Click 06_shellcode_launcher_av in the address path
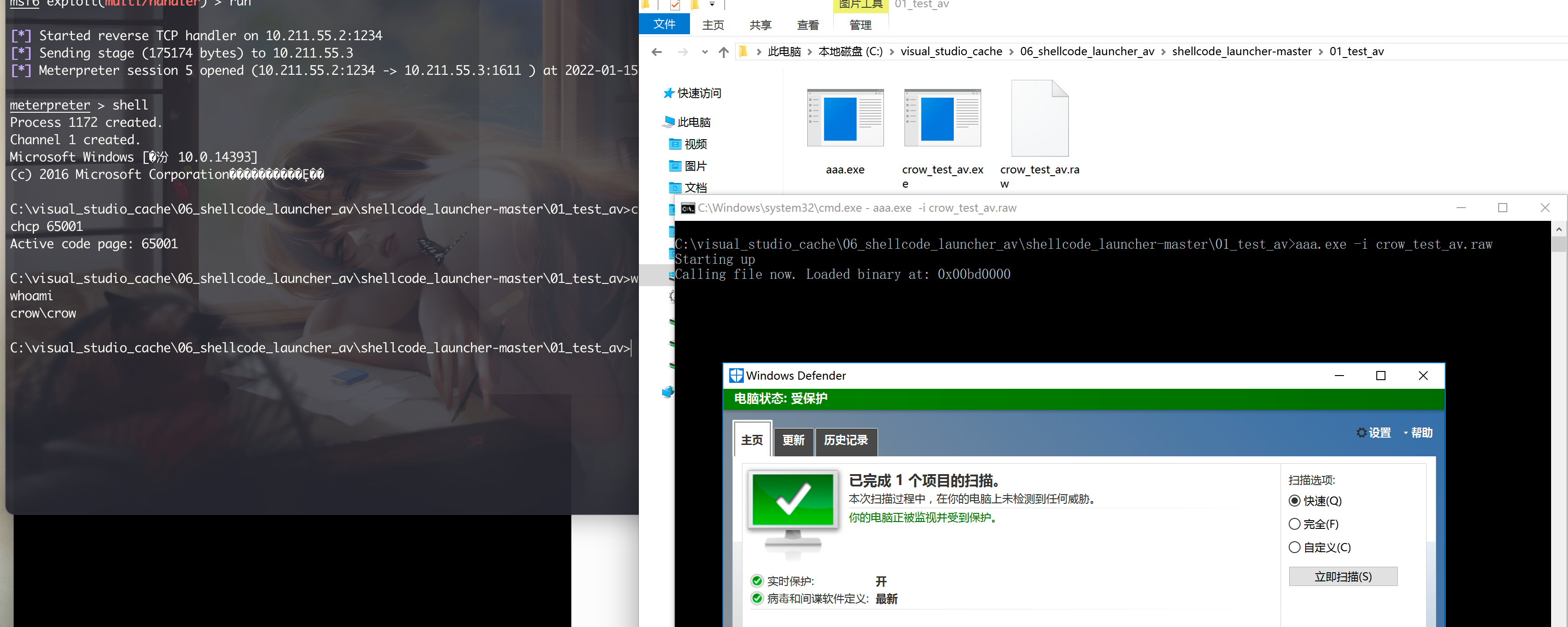The height and width of the screenshot is (627, 1568). [1087, 52]
